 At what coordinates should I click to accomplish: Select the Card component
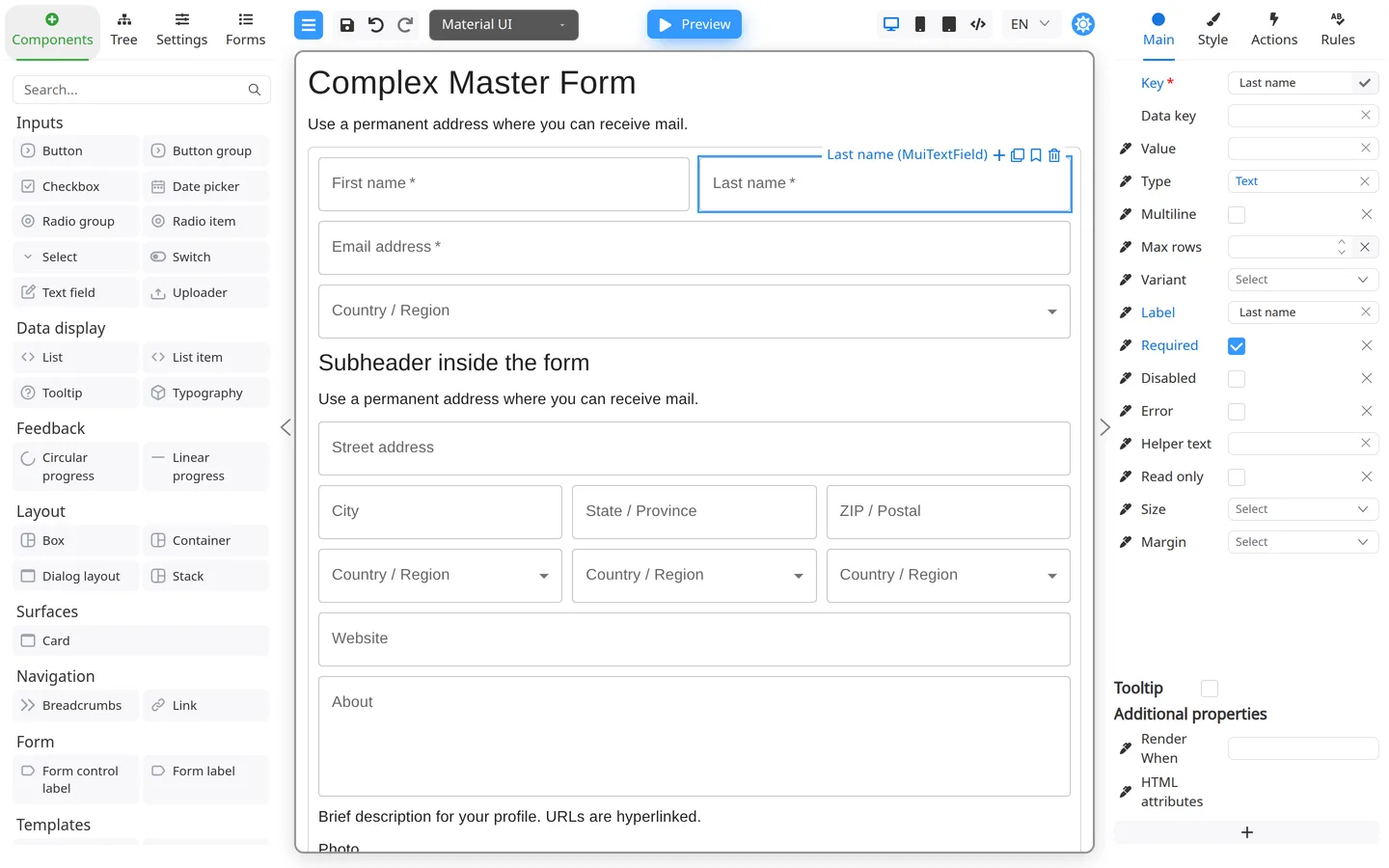[x=141, y=641]
